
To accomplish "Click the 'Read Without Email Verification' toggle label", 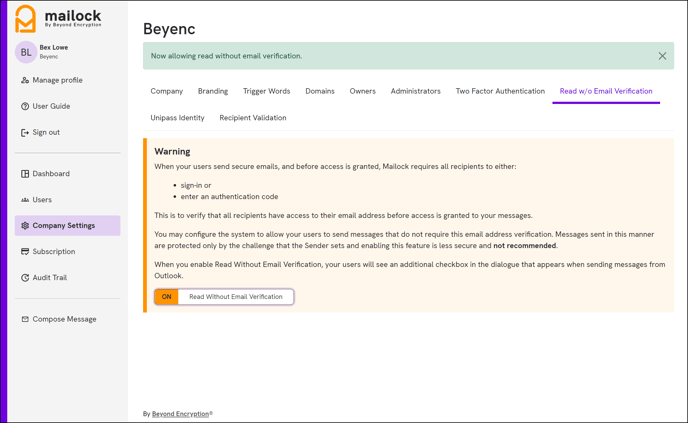I will 236,297.
